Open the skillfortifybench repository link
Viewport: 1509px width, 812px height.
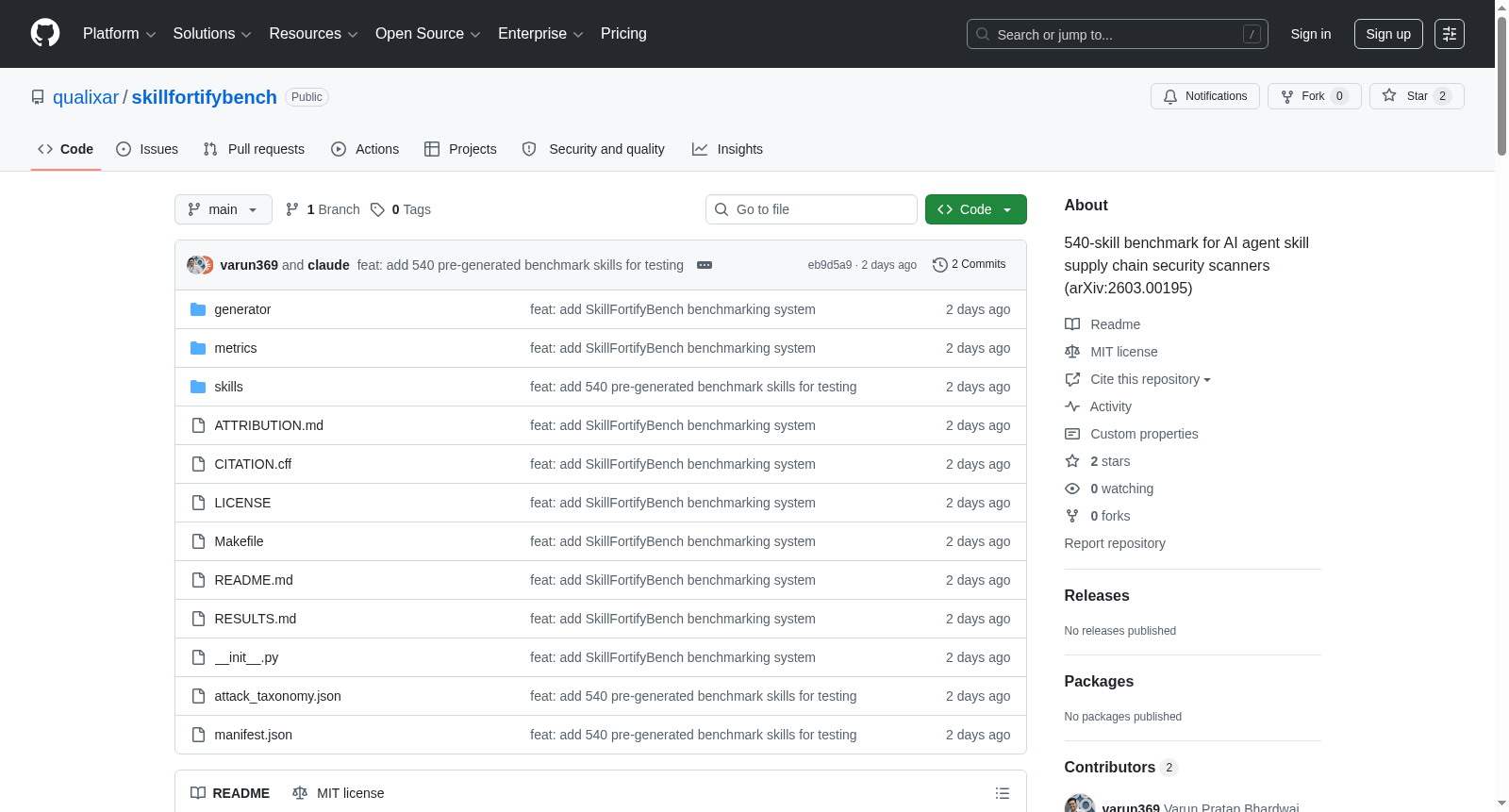[x=205, y=97]
